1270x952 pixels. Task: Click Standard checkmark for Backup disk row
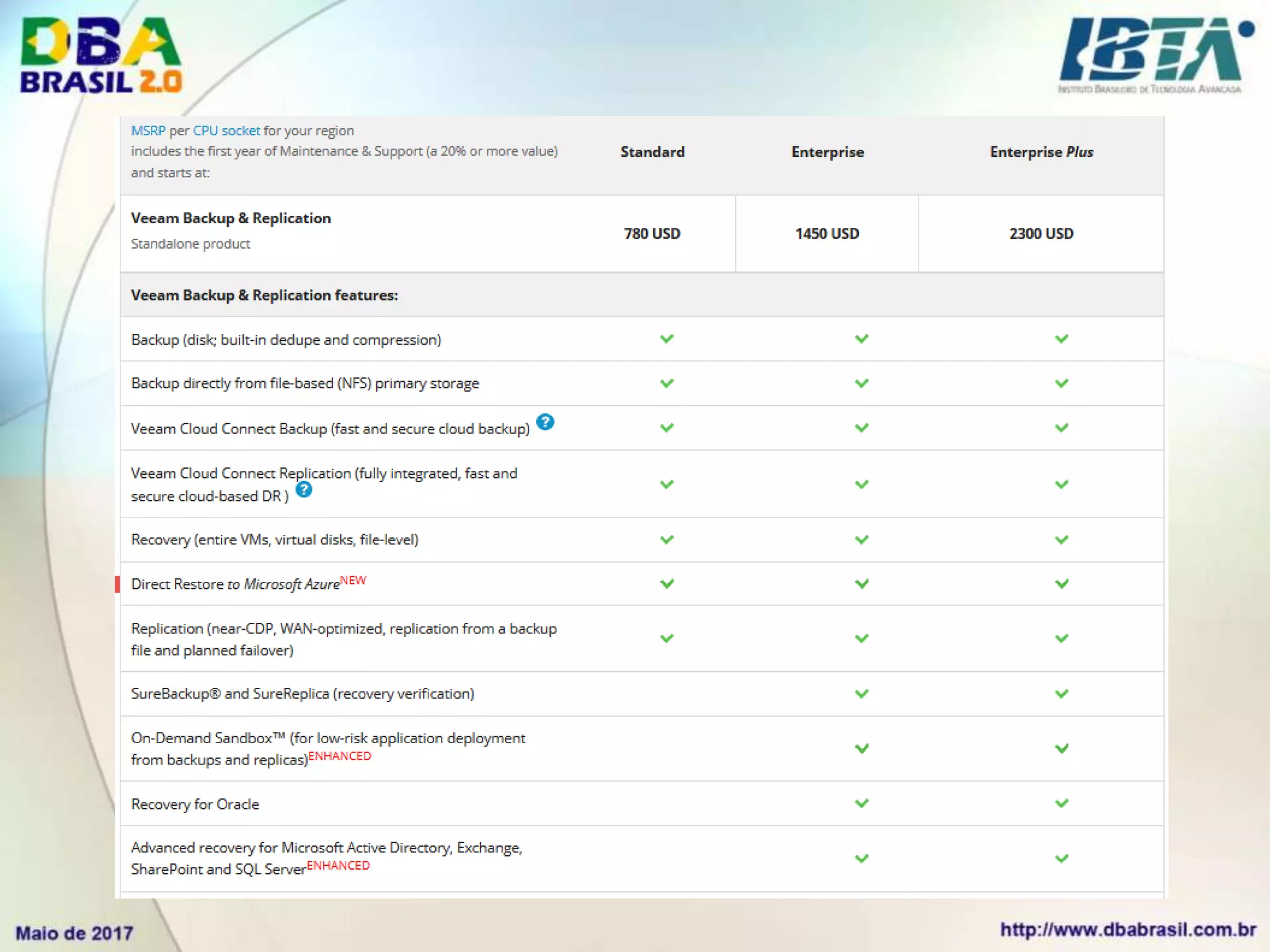click(x=667, y=339)
